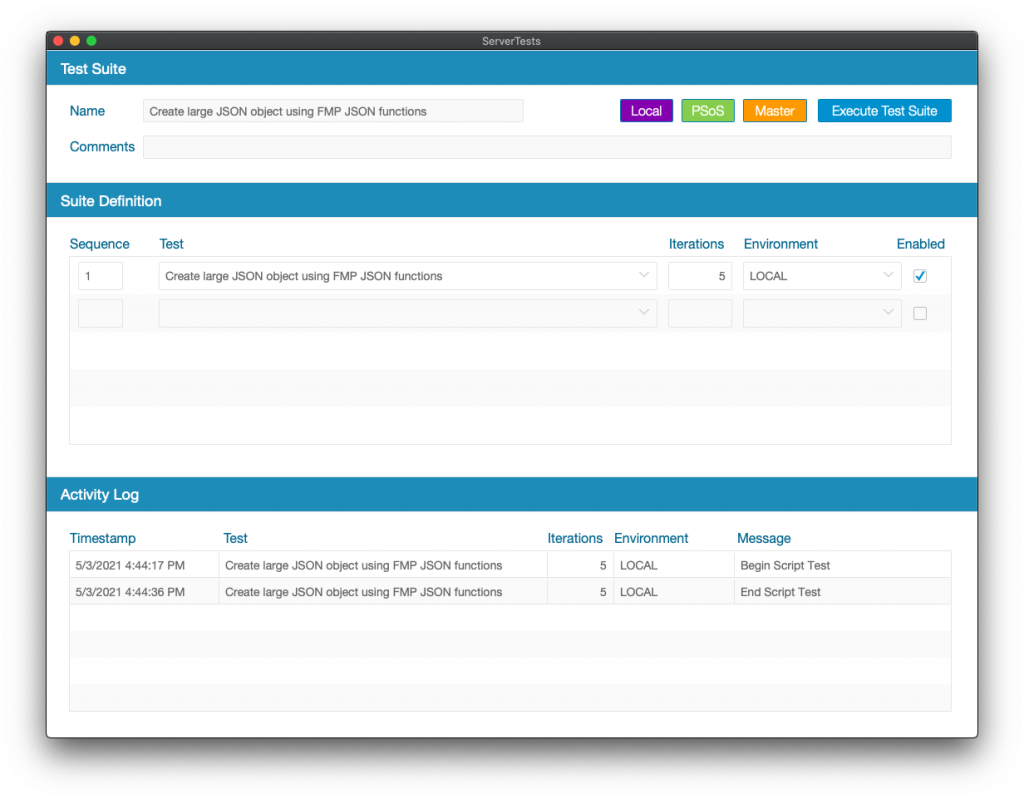The width and height of the screenshot is (1024, 799).
Task: Click the Message column header
Action: point(763,538)
